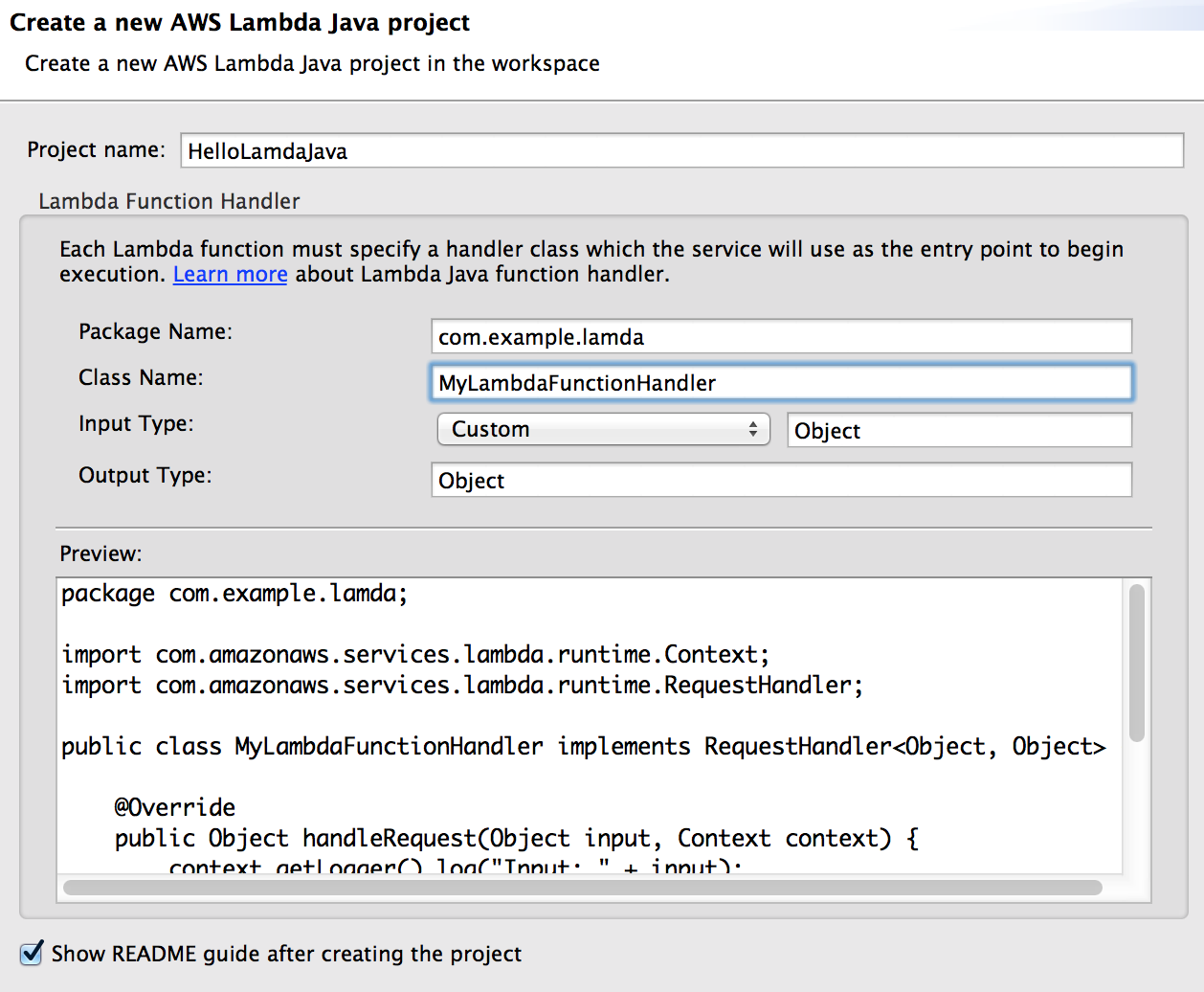Click the Input Type value field showing Object
This screenshot has width=1204, height=992.
(958, 430)
